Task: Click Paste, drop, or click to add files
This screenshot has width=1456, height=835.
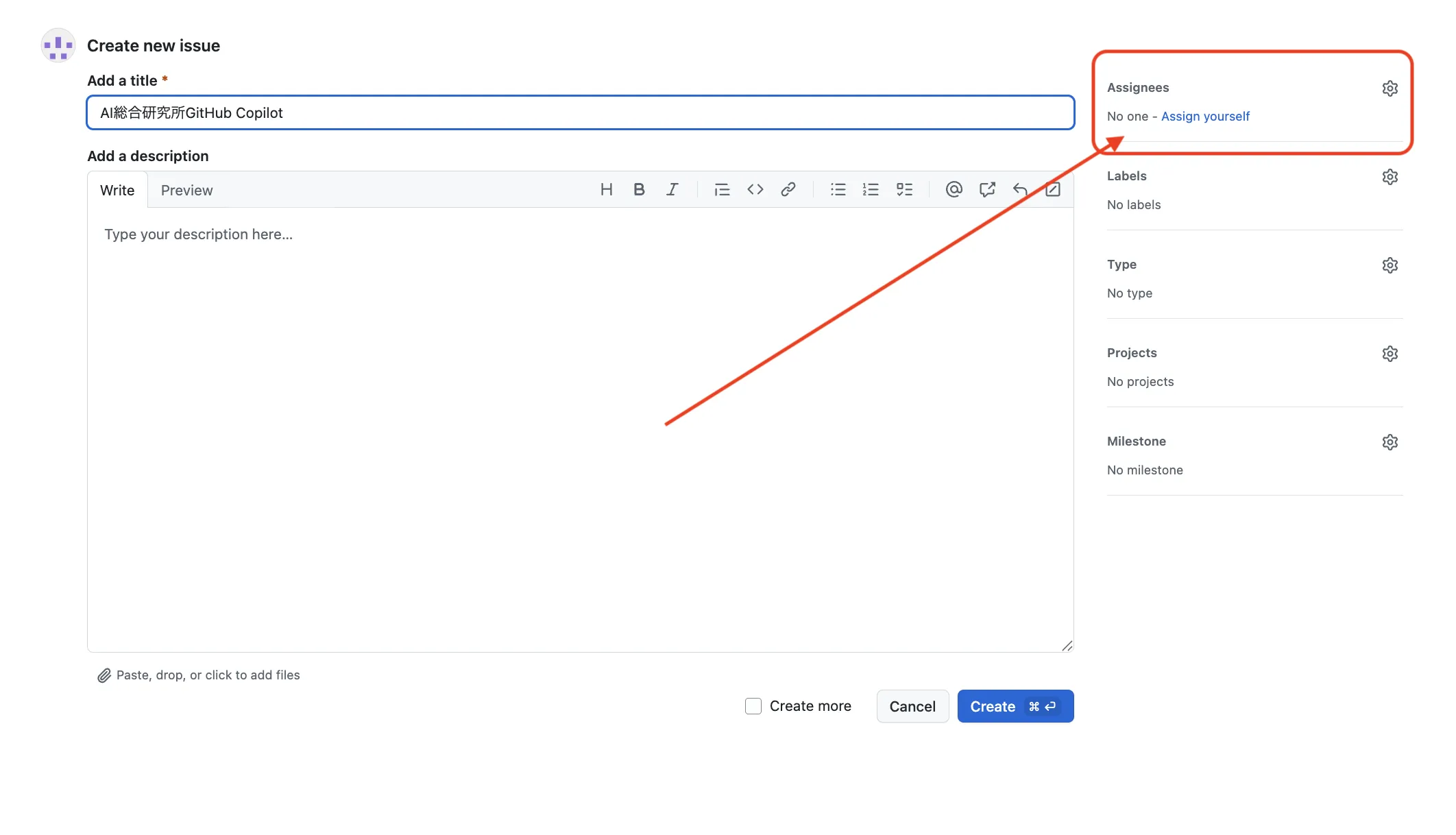Action: [x=208, y=675]
